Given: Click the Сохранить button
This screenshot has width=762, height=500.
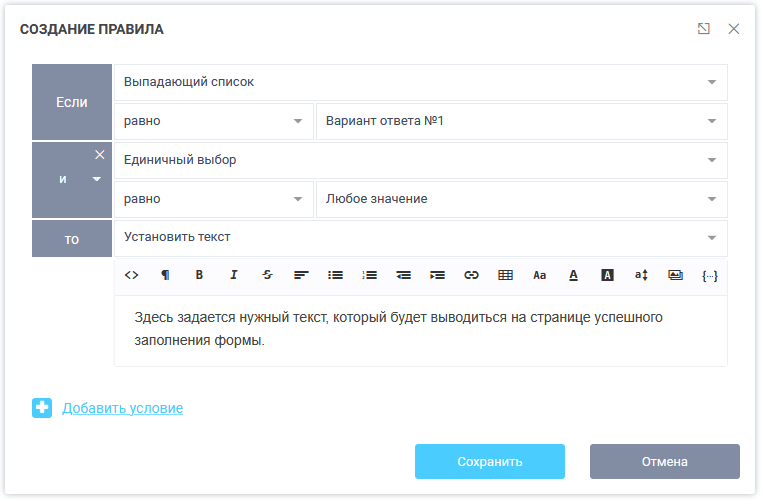Looking at the screenshot, I should coord(490,461).
